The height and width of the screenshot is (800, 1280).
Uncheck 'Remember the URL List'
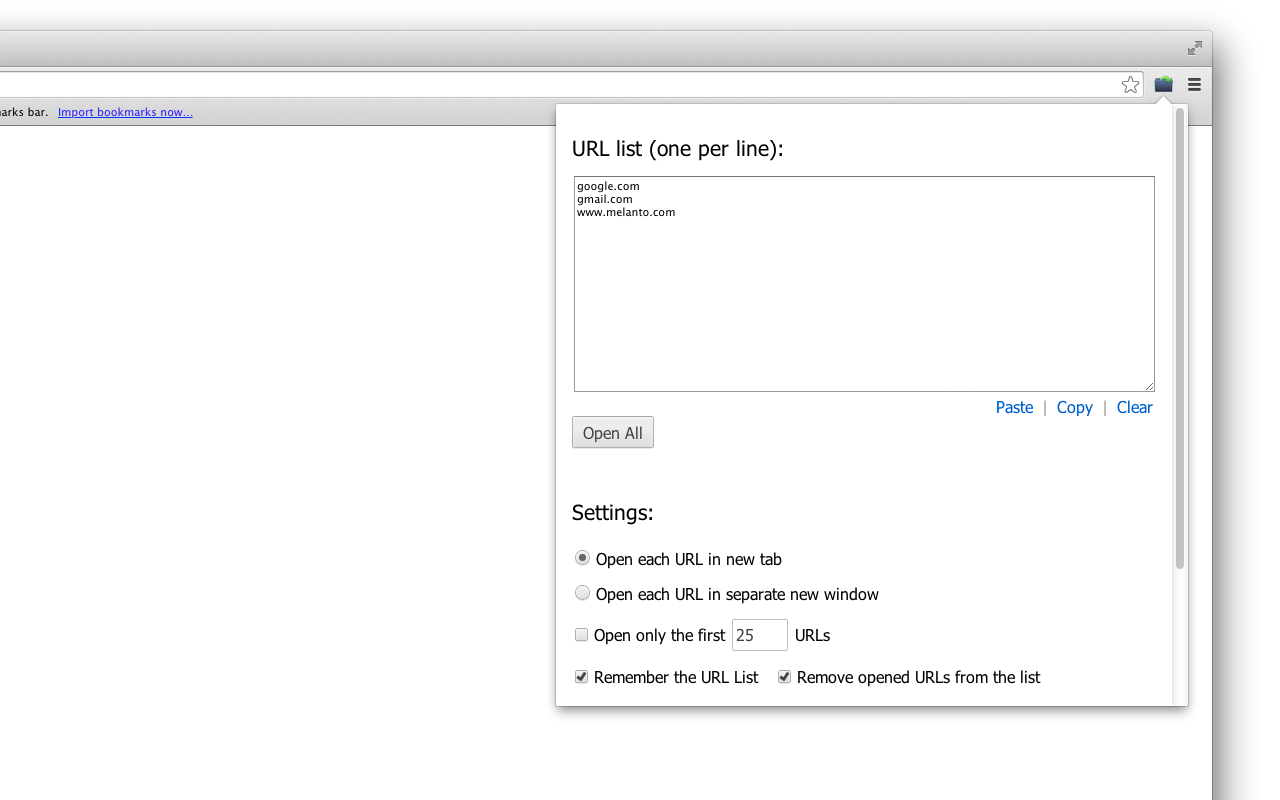tap(581, 677)
